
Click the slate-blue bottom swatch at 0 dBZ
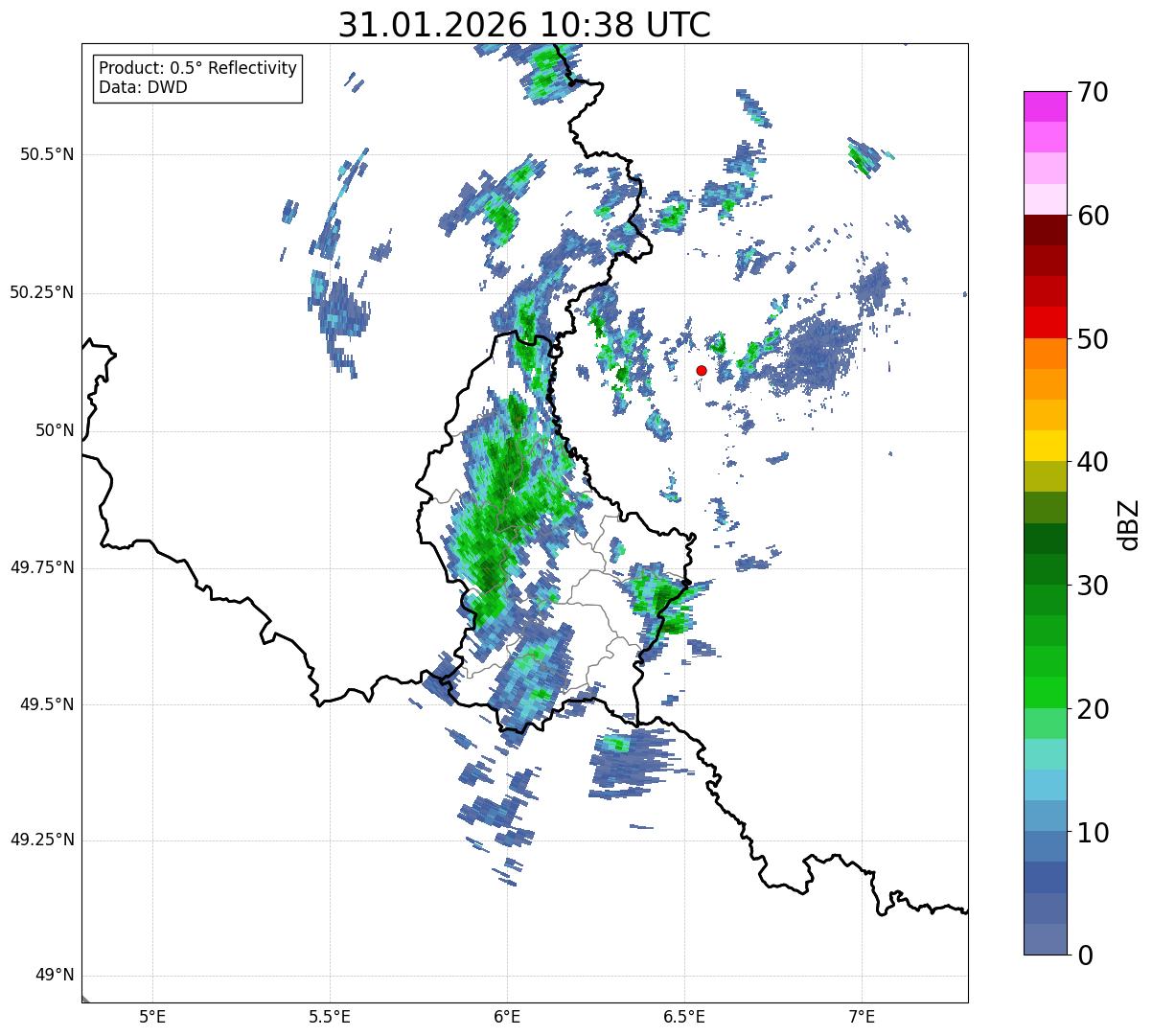[x=1045, y=939]
